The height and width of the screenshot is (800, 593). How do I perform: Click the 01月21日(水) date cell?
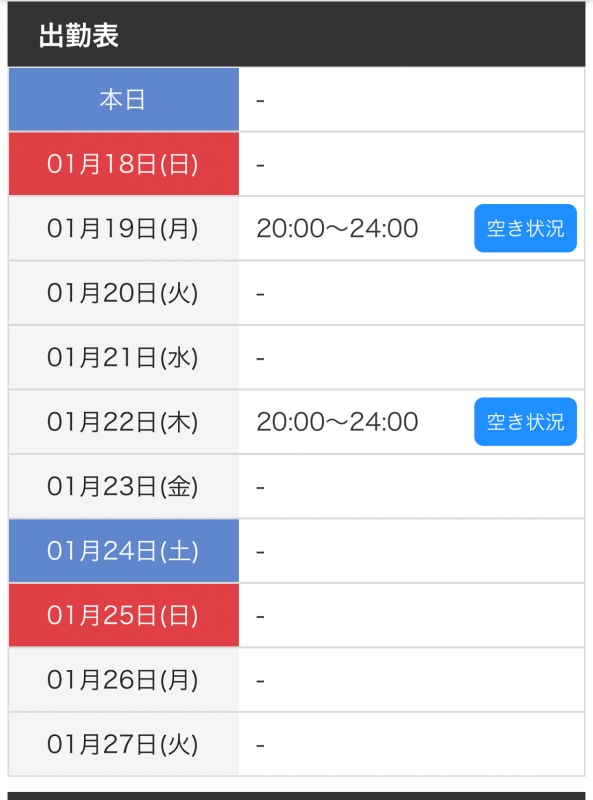[123, 357]
